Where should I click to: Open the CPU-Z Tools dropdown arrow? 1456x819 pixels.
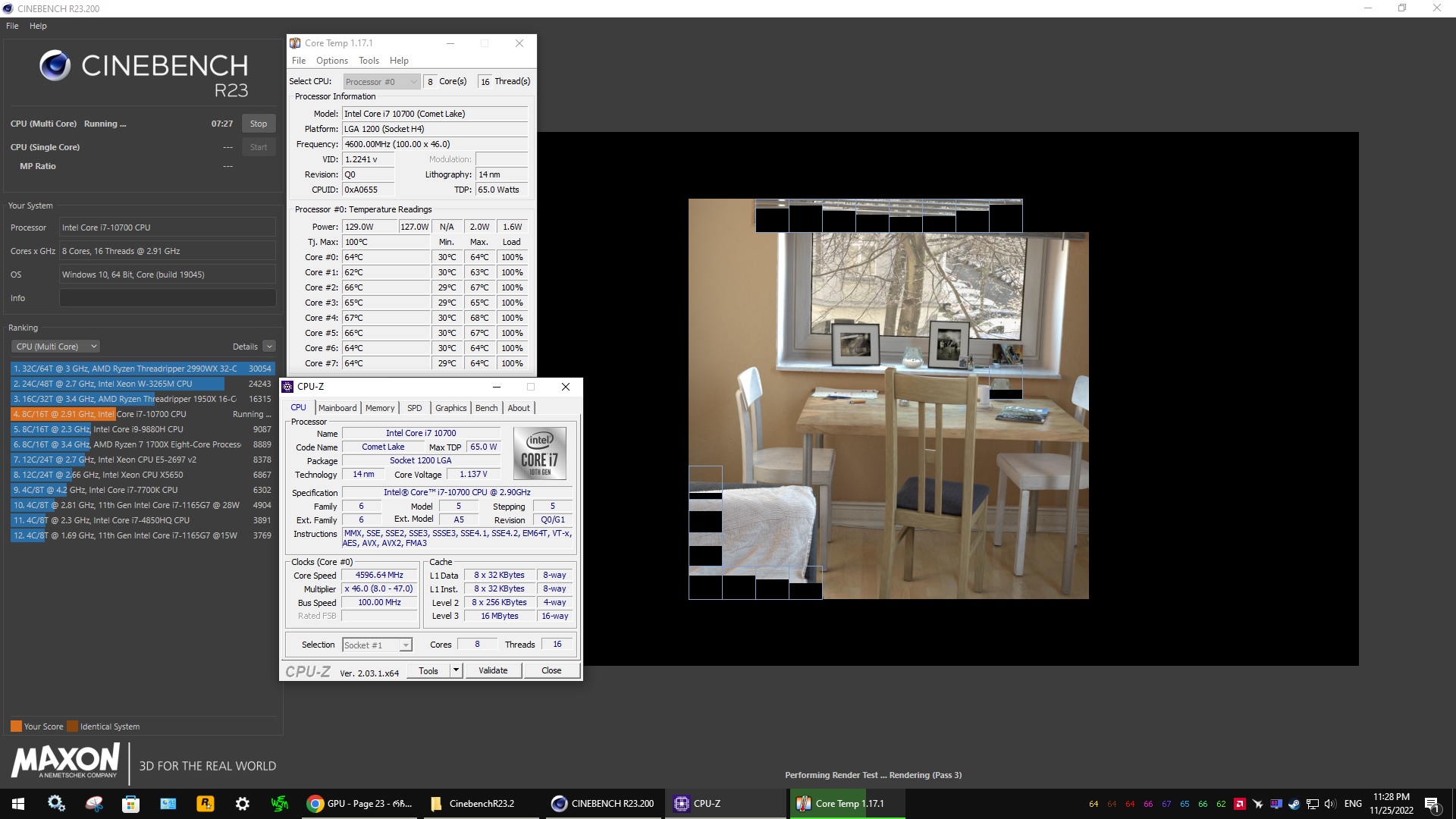(x=456, y=670)
